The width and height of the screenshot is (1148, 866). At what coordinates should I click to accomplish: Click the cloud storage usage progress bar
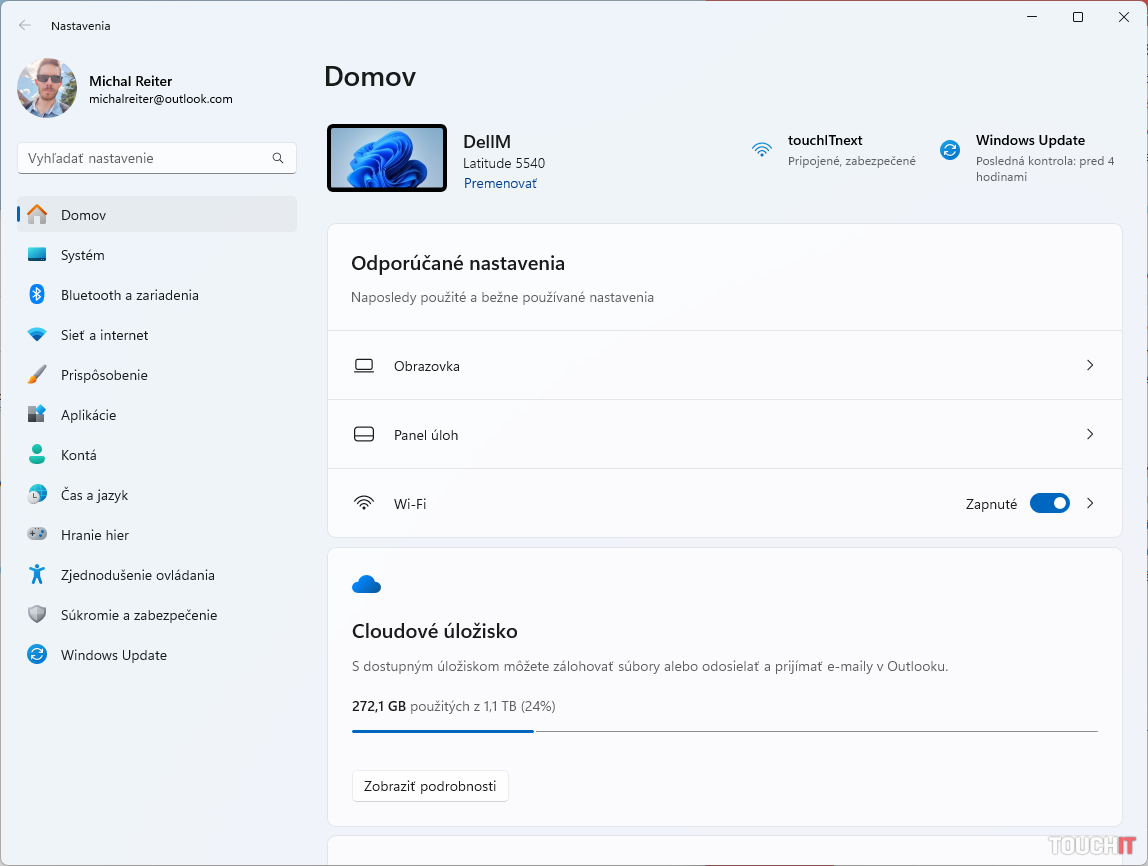(x=724, y=731)
